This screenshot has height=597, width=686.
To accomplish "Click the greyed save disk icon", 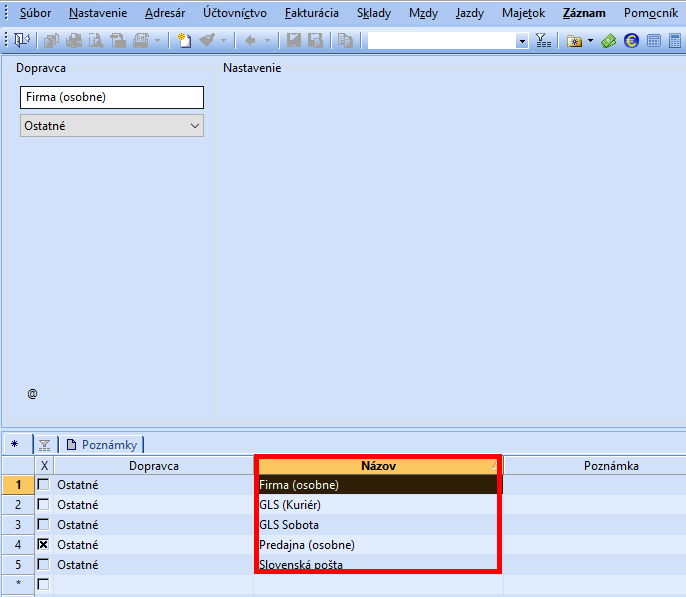I will click(x=294, y=41).
